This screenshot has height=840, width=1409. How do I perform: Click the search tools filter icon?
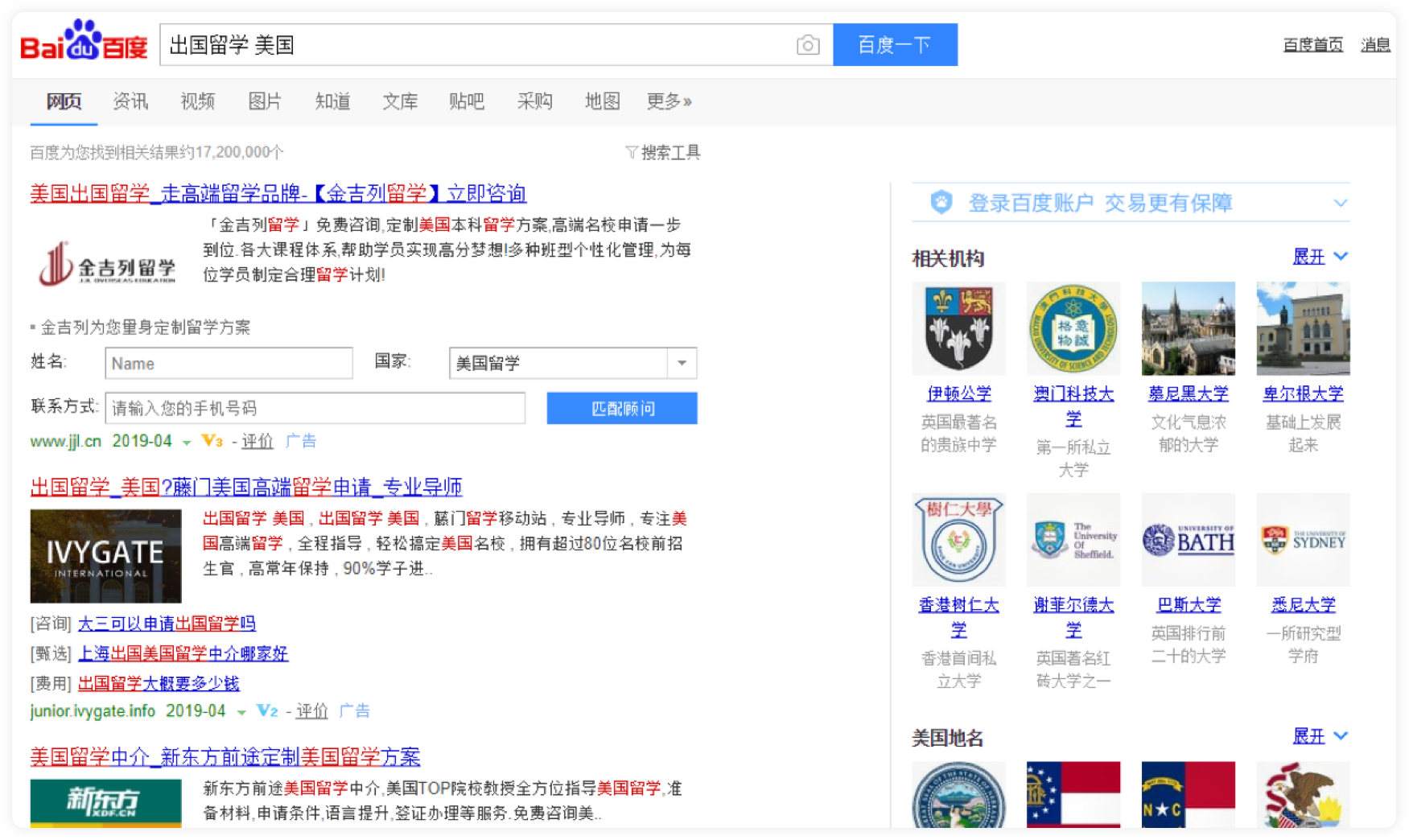pyautogui.click(x=632, y=152)
